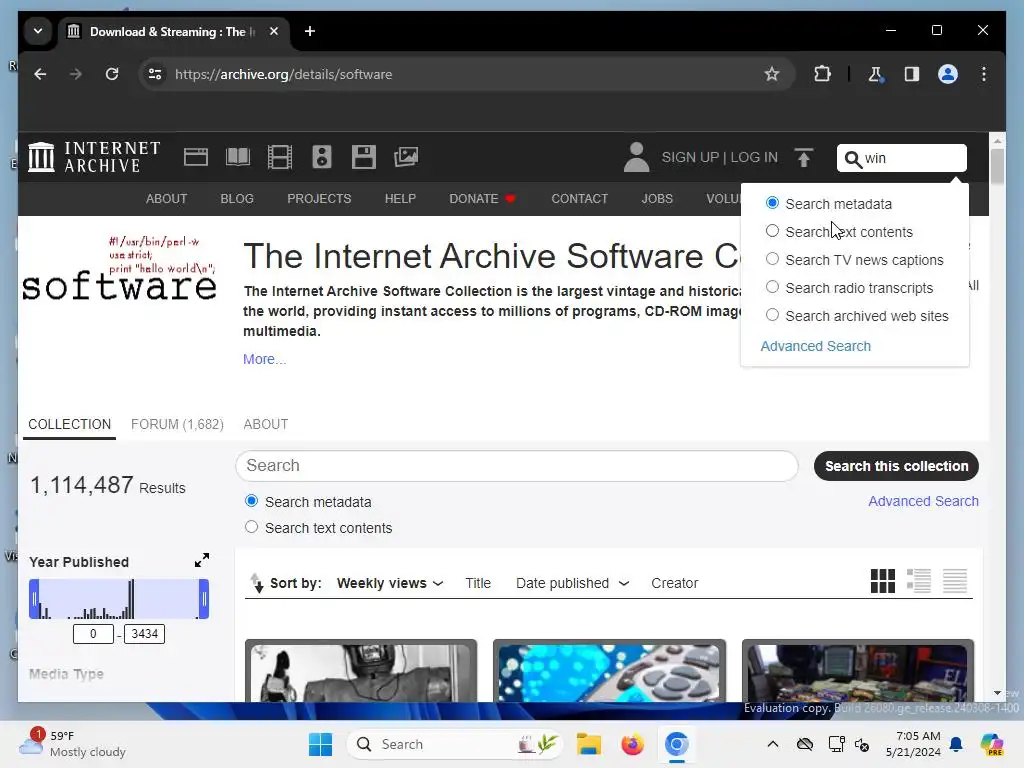This screenshot has width=1024, height=768.
Task: Click the Upload arrow icon
Action: (x=804, y=157)
